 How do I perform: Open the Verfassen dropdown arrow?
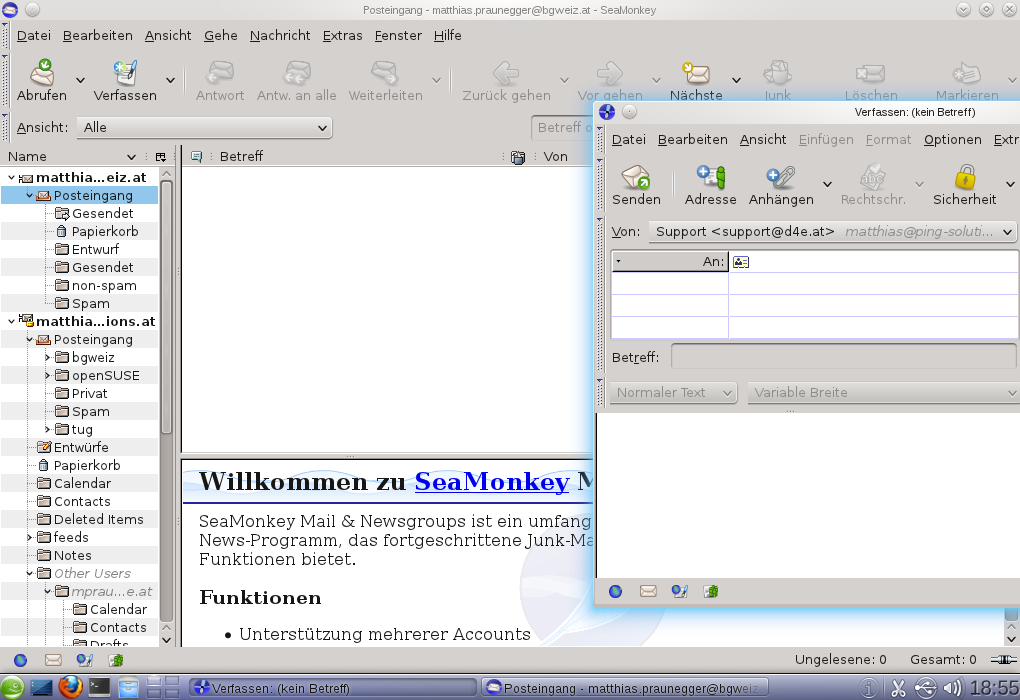click(x=170, y=80)
